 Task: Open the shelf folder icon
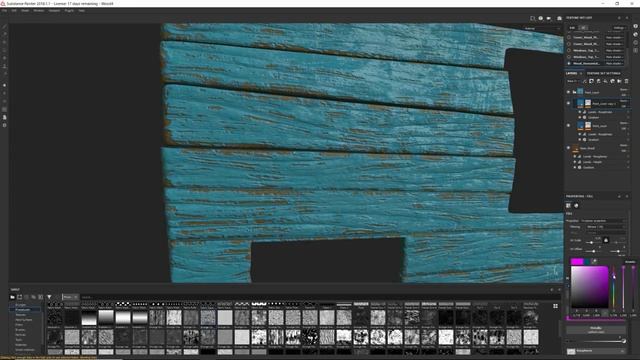[x=12, y=297]
